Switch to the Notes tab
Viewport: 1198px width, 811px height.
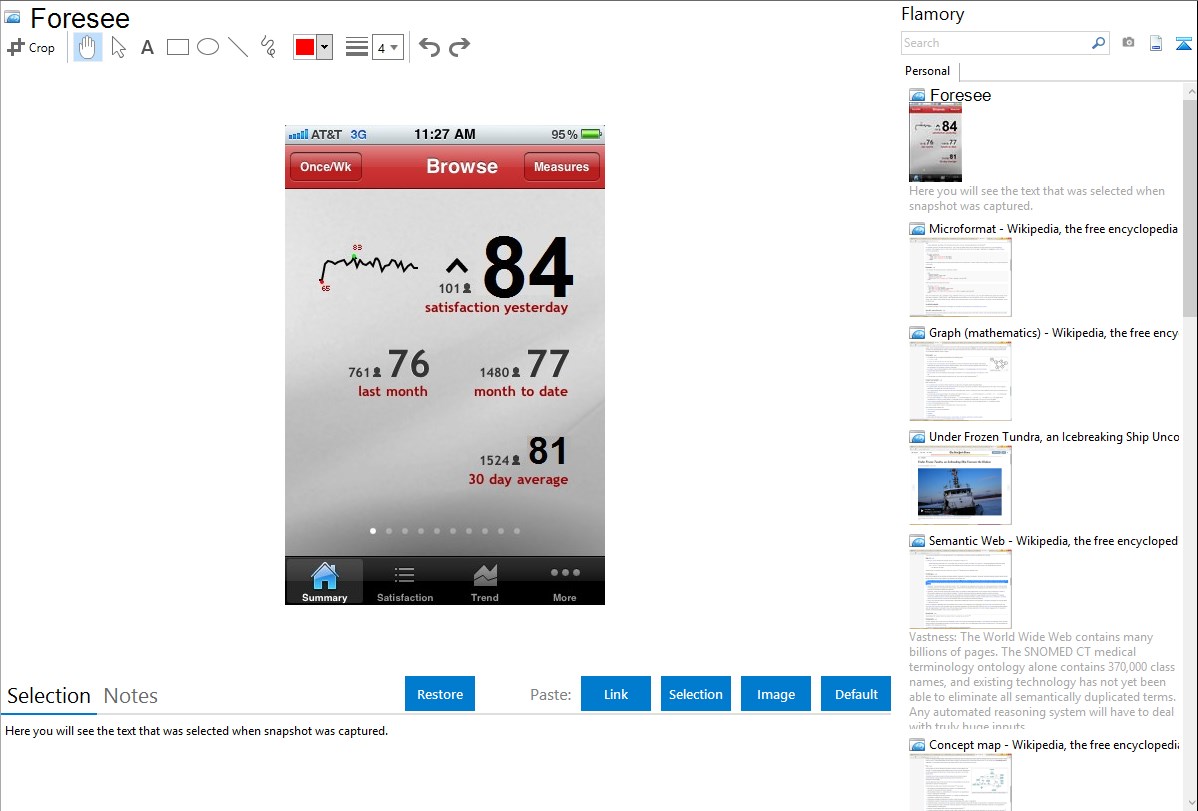click(131, 696)
